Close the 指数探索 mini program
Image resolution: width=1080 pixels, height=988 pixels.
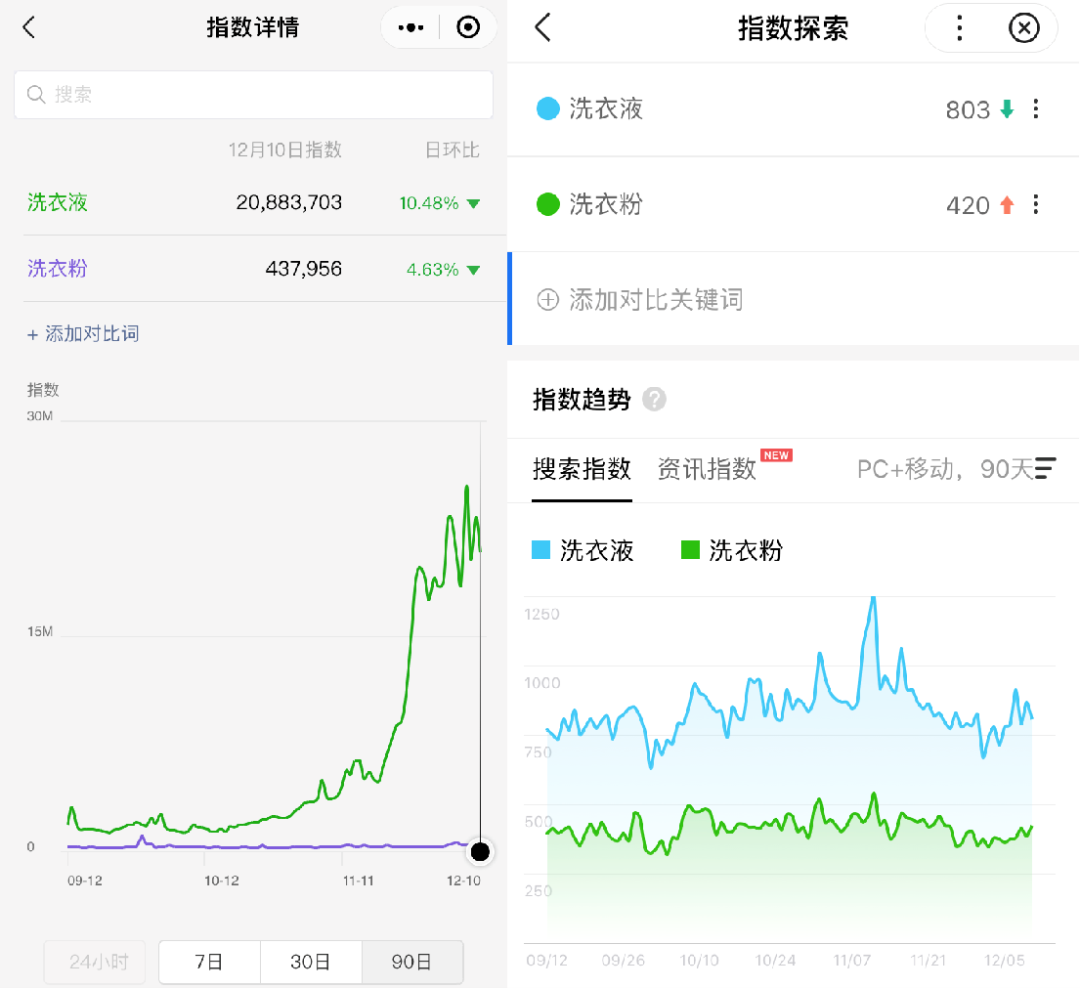[1023, 28]
